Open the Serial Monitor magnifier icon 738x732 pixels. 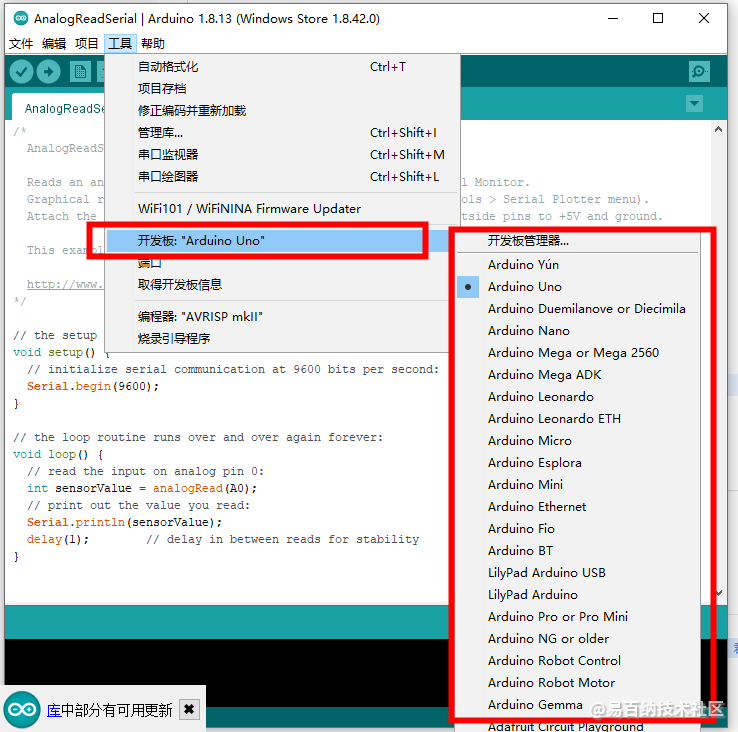click(699, 72)
